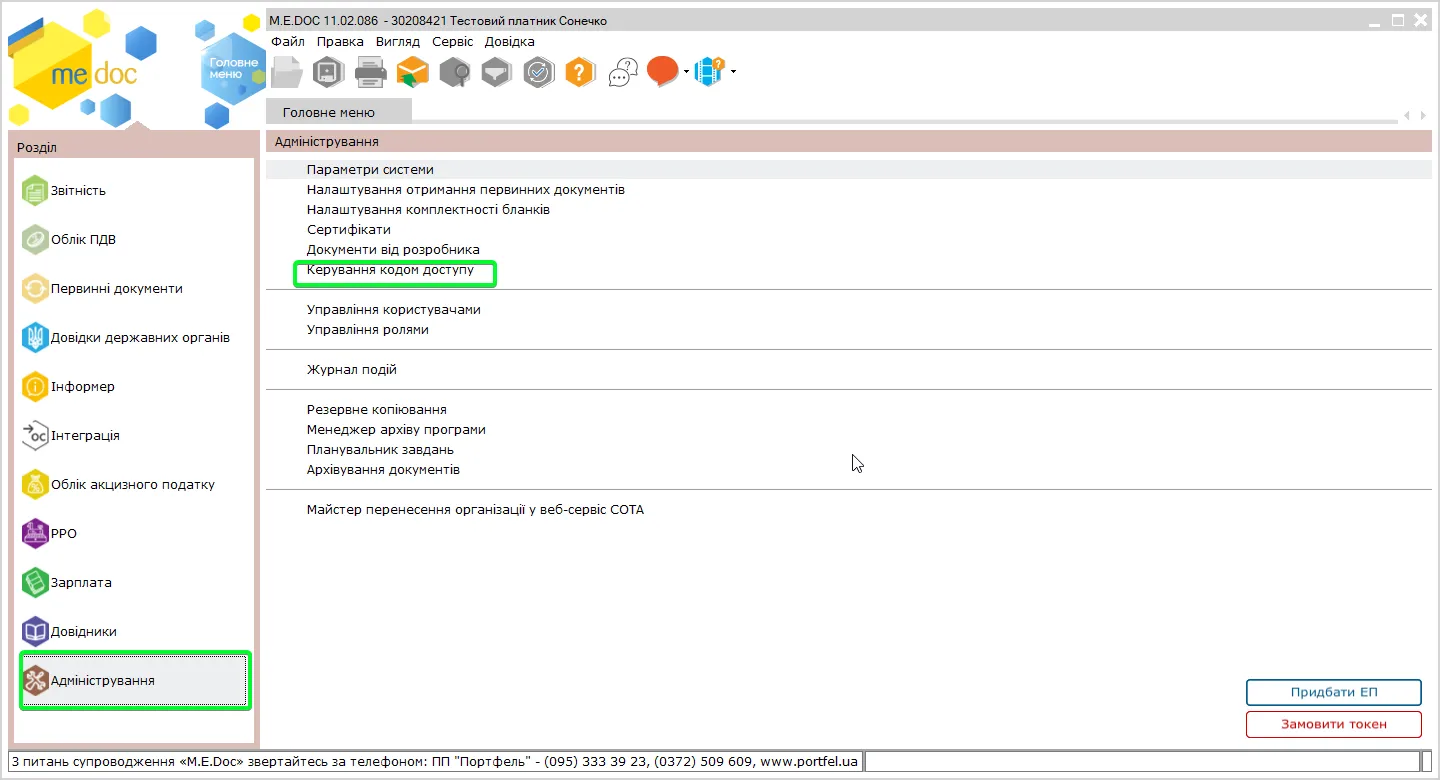
Task: Select the Звітність section label
Action: (78, 191)
